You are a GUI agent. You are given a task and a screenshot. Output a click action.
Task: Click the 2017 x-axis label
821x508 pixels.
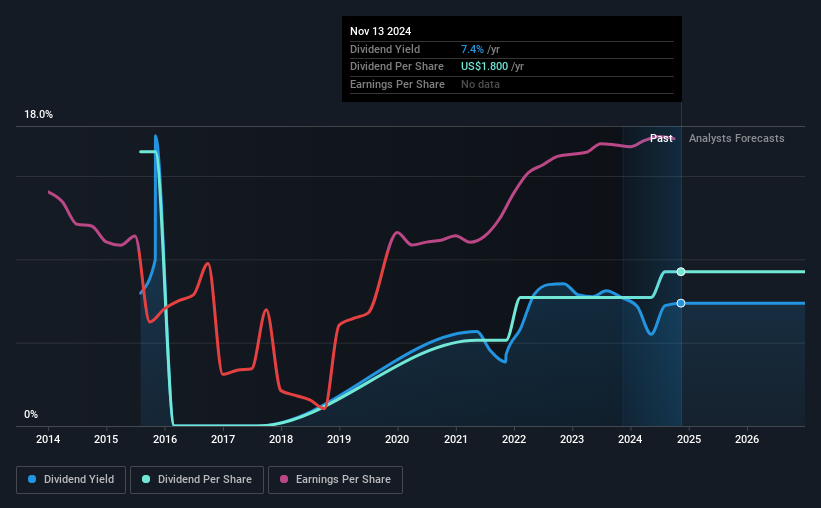point(223,439)
